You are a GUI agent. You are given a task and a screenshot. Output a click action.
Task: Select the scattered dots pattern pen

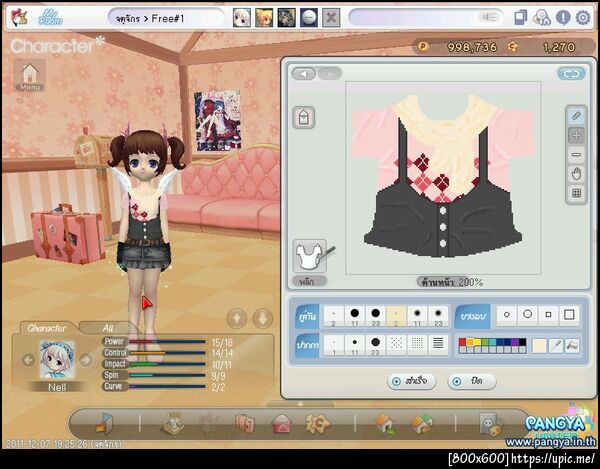(x=396, y=345)
